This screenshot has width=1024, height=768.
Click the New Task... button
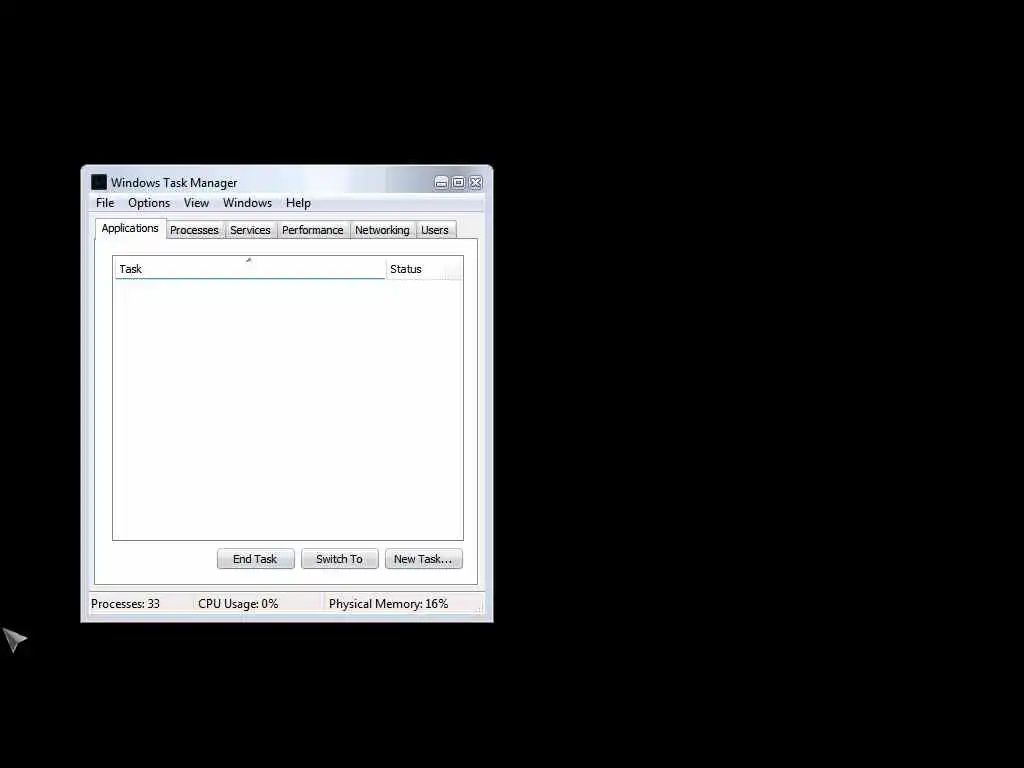[x=423, y=559]
